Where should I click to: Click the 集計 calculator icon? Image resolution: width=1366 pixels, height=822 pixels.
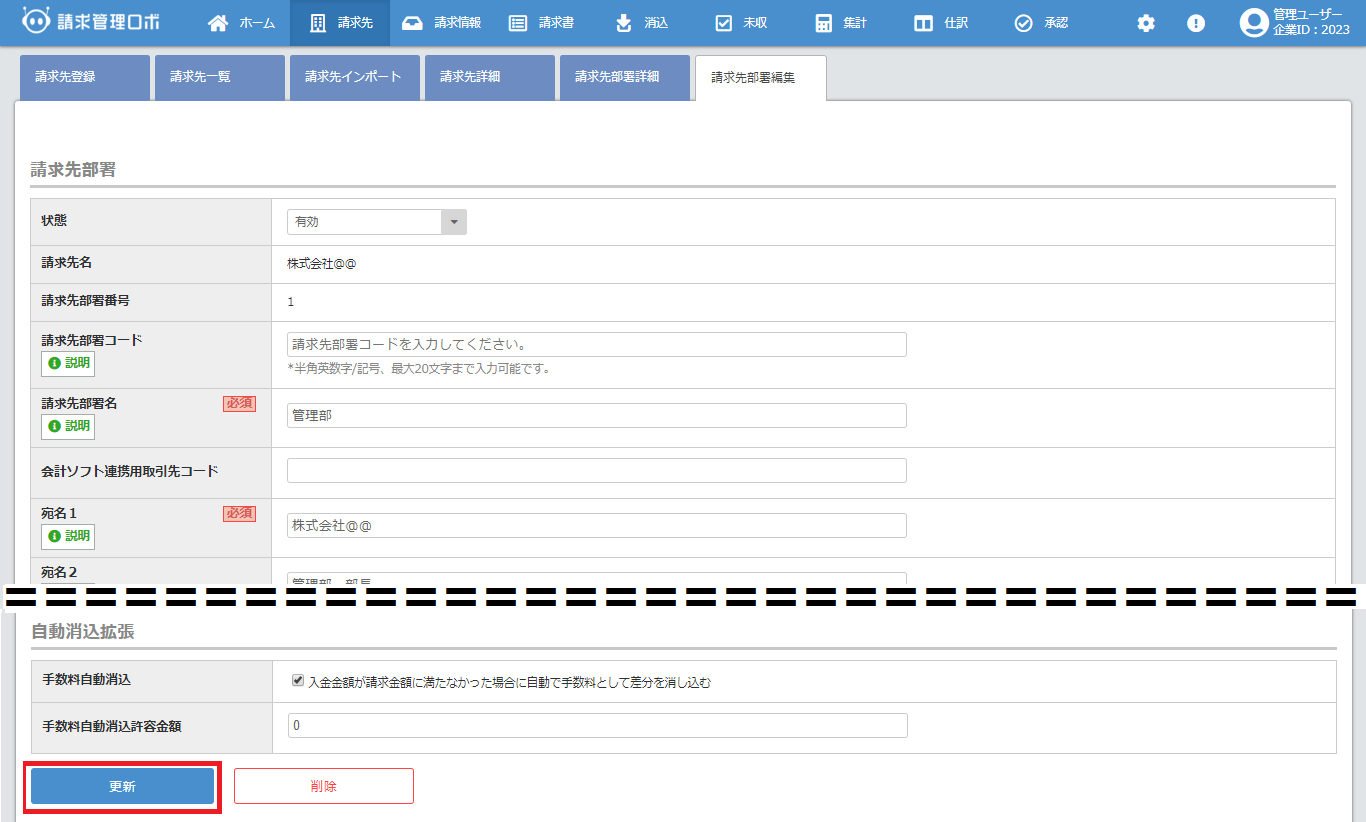pos(823,23)
